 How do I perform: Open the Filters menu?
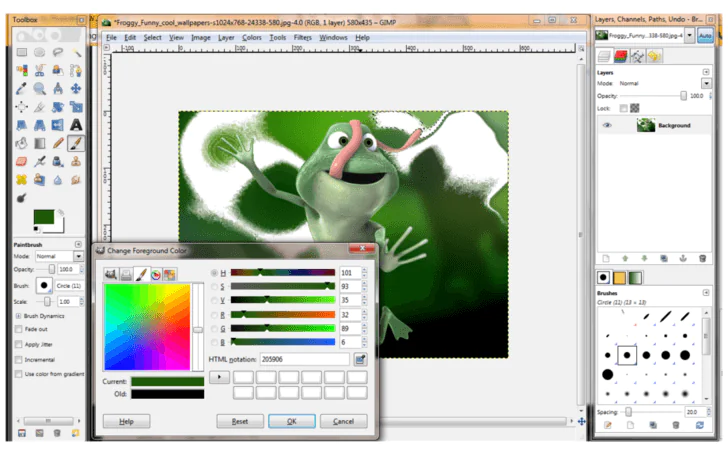[302, 37]
